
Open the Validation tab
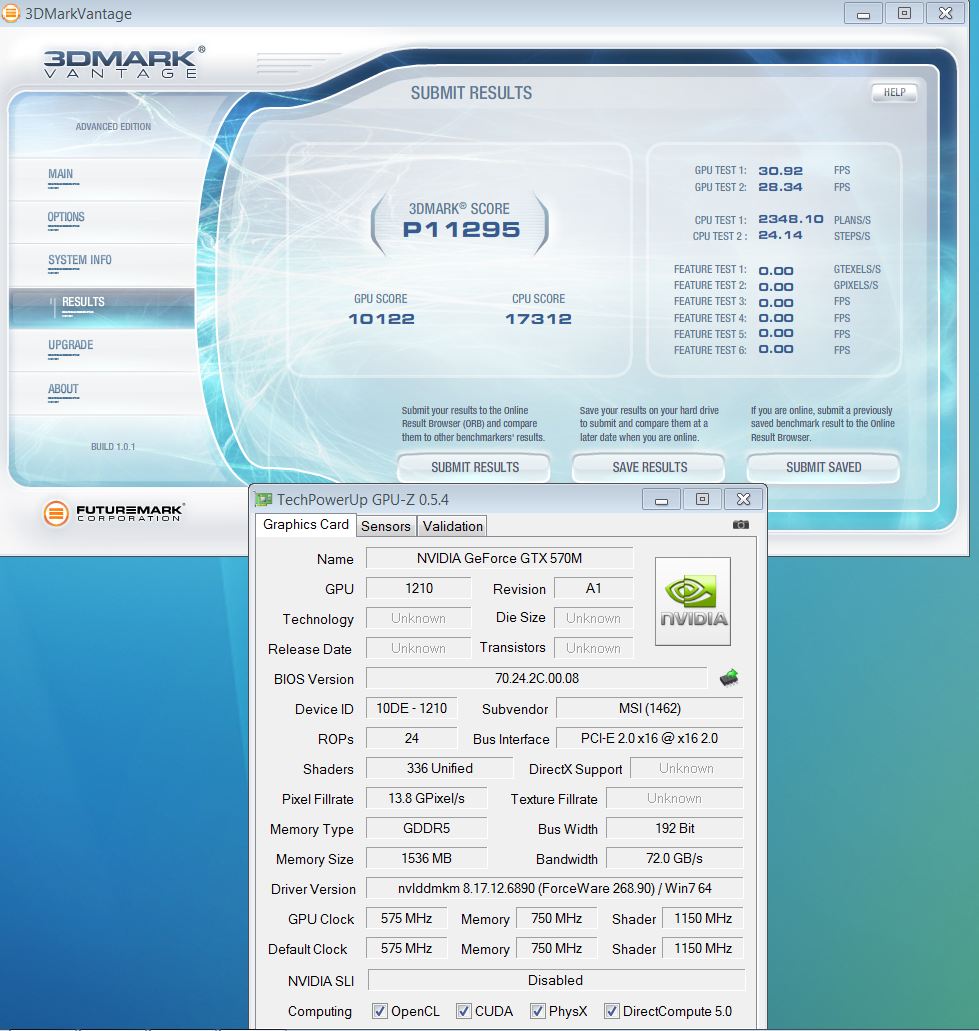pos(452,526)
